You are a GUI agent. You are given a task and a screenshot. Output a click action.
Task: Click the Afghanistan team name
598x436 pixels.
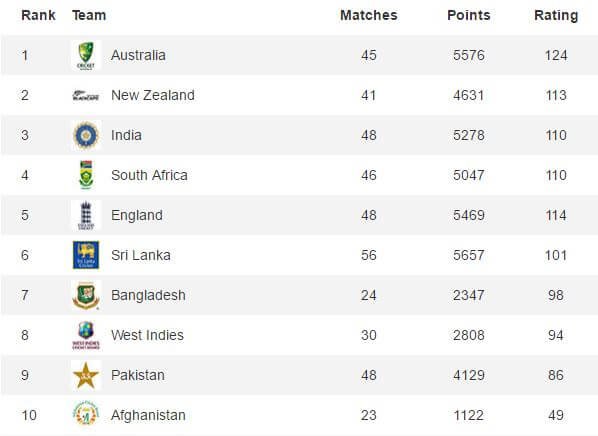(148, 415)
